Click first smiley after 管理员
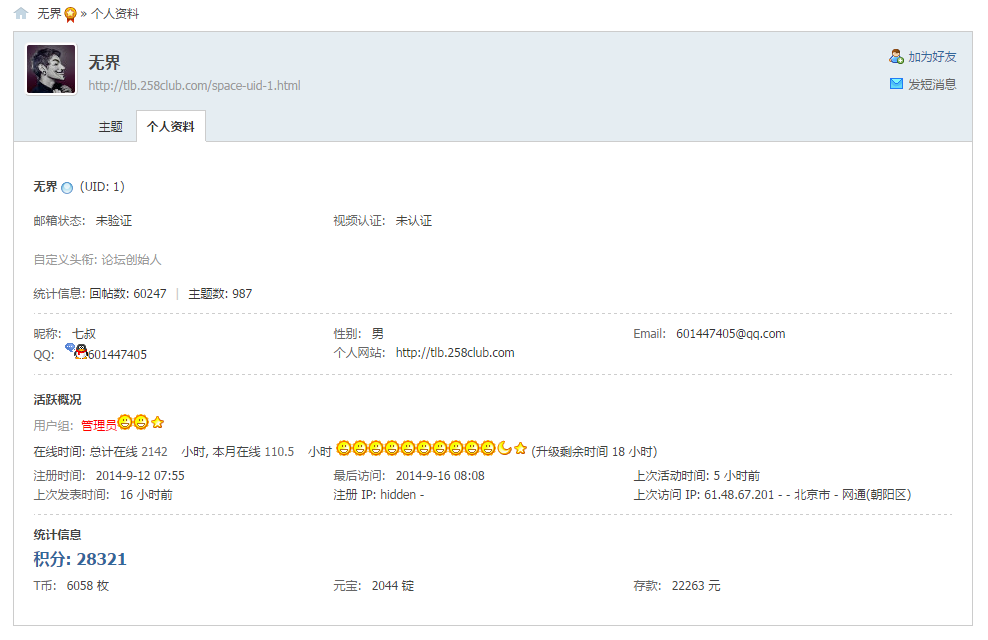 point(125,422)
